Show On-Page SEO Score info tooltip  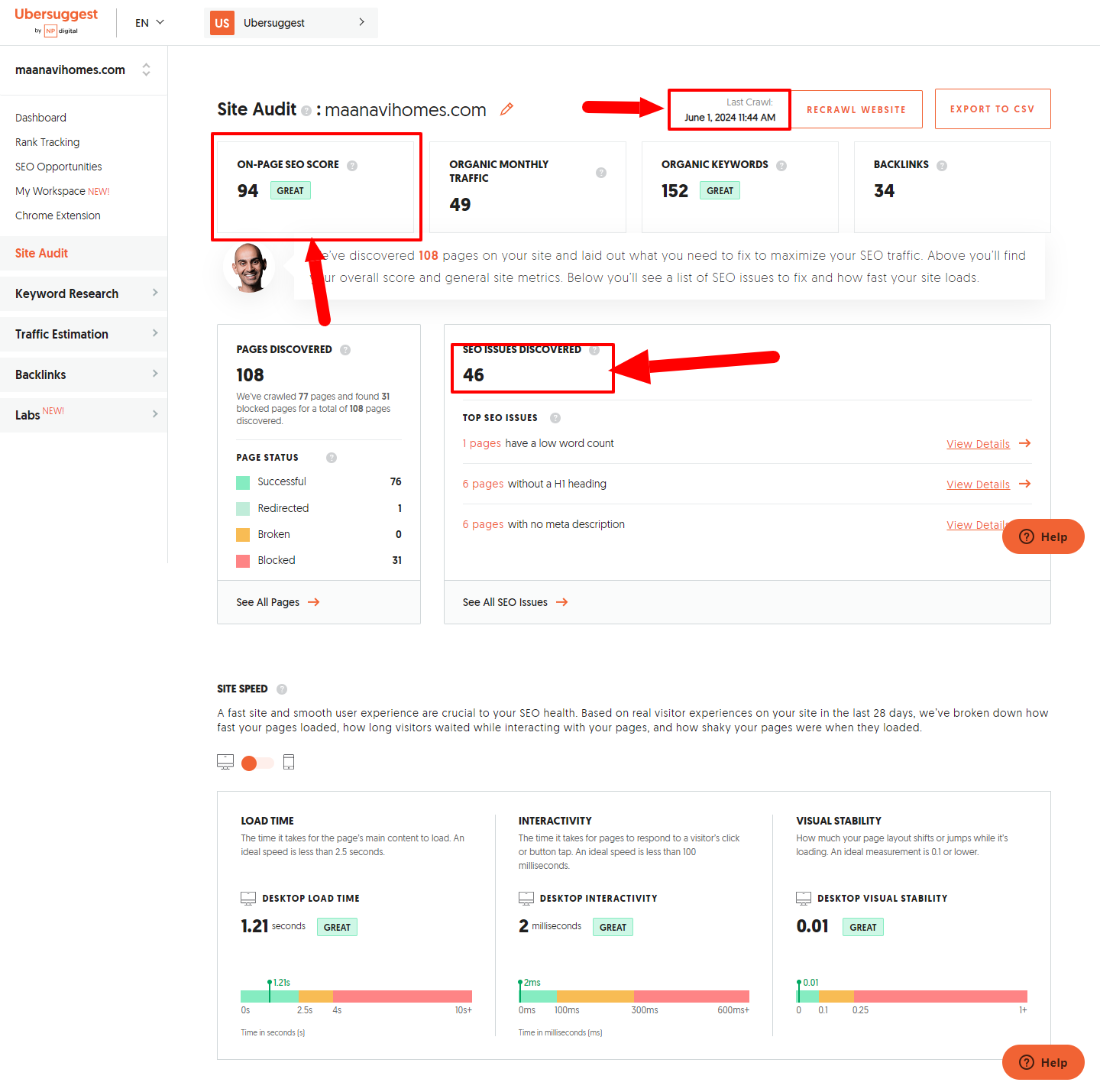tap(352, 165)
